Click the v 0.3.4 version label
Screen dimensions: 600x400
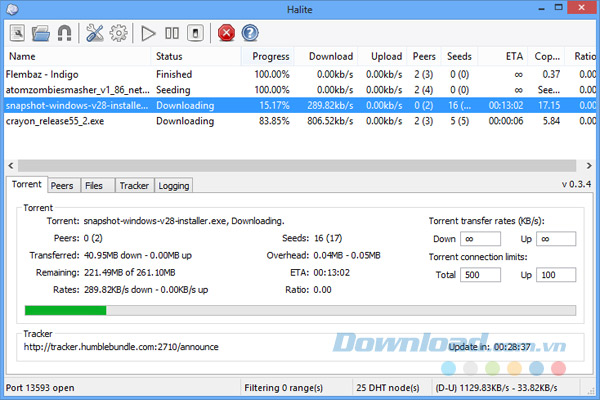(576, 184)
